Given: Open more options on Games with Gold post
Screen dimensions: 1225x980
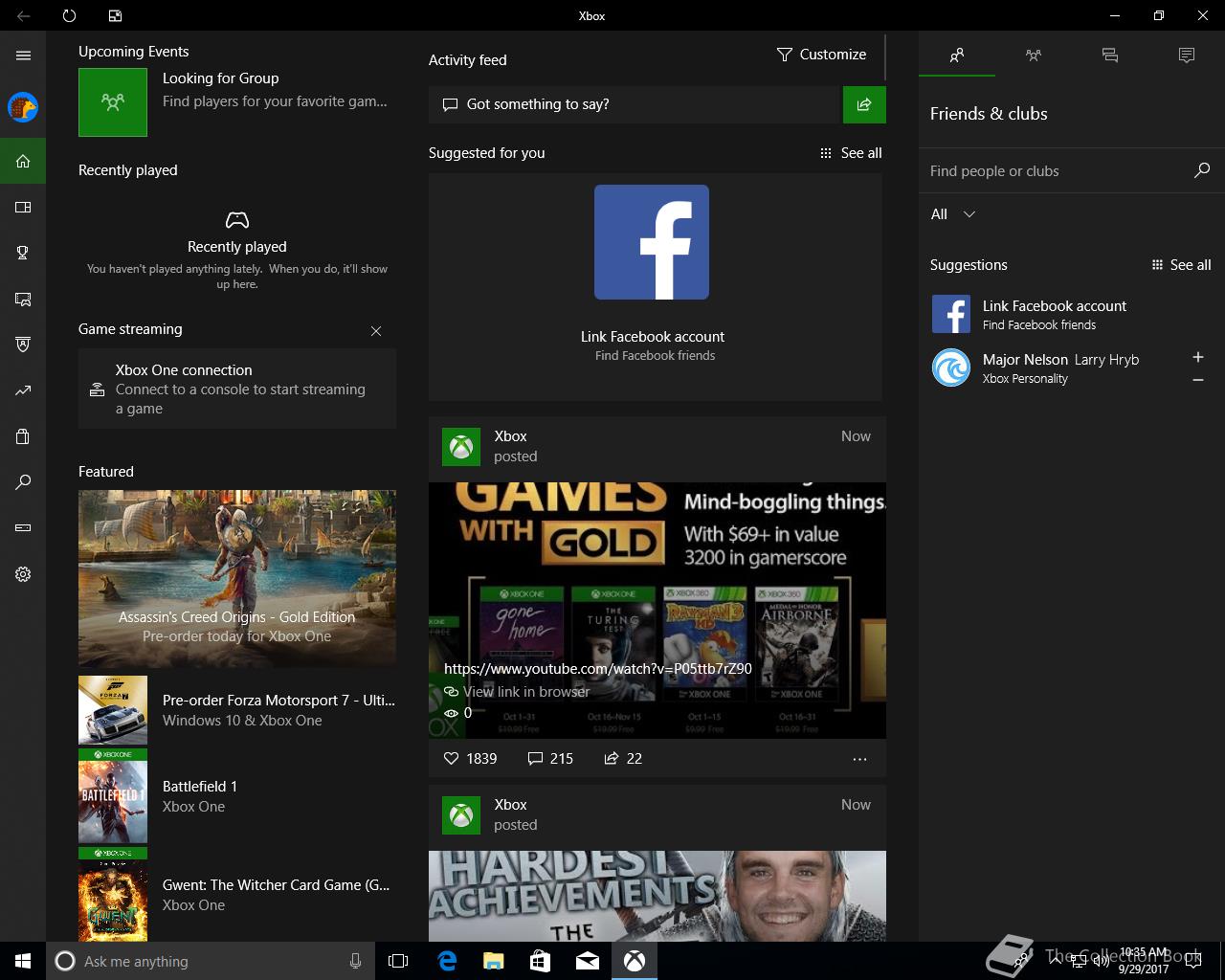Looking at the screenshot, I should (x=859, y=759).
